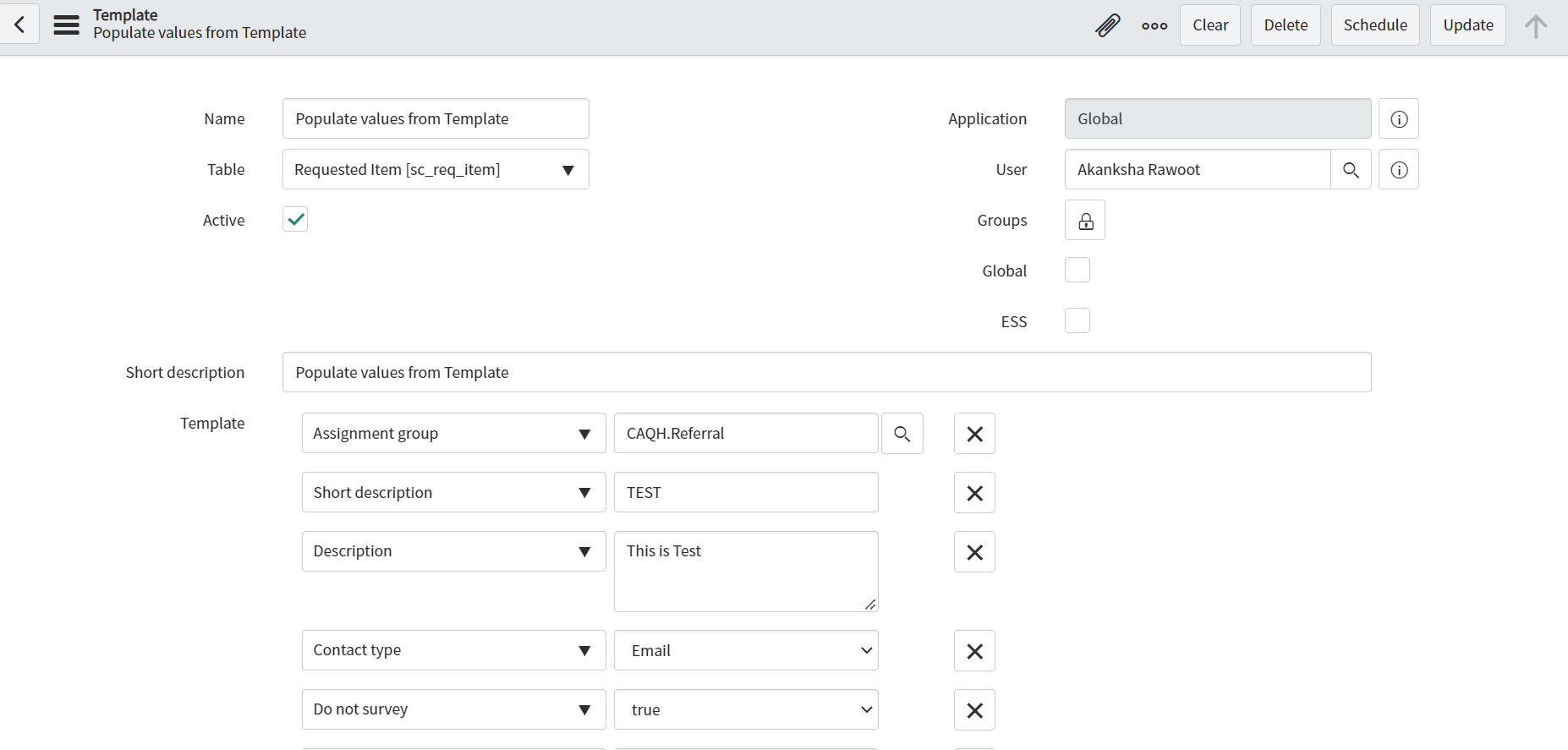The width and height of the screenshot is (1568, 750).
Task: Click the TEST value field
Action: [x=746, y=492]
